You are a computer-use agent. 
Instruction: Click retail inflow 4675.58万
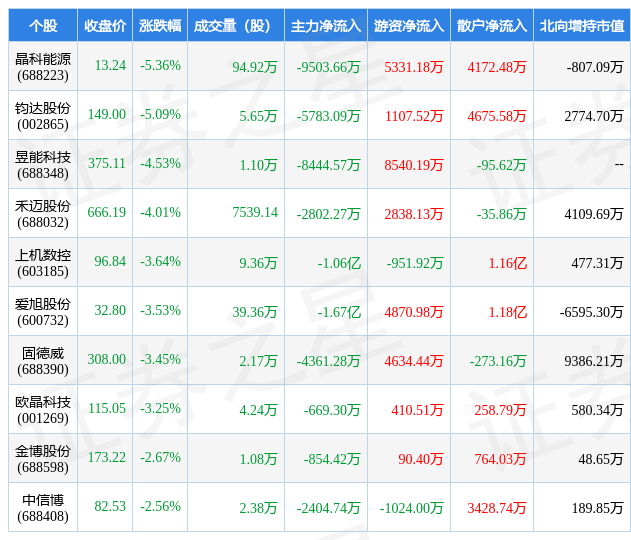[497, 116]
